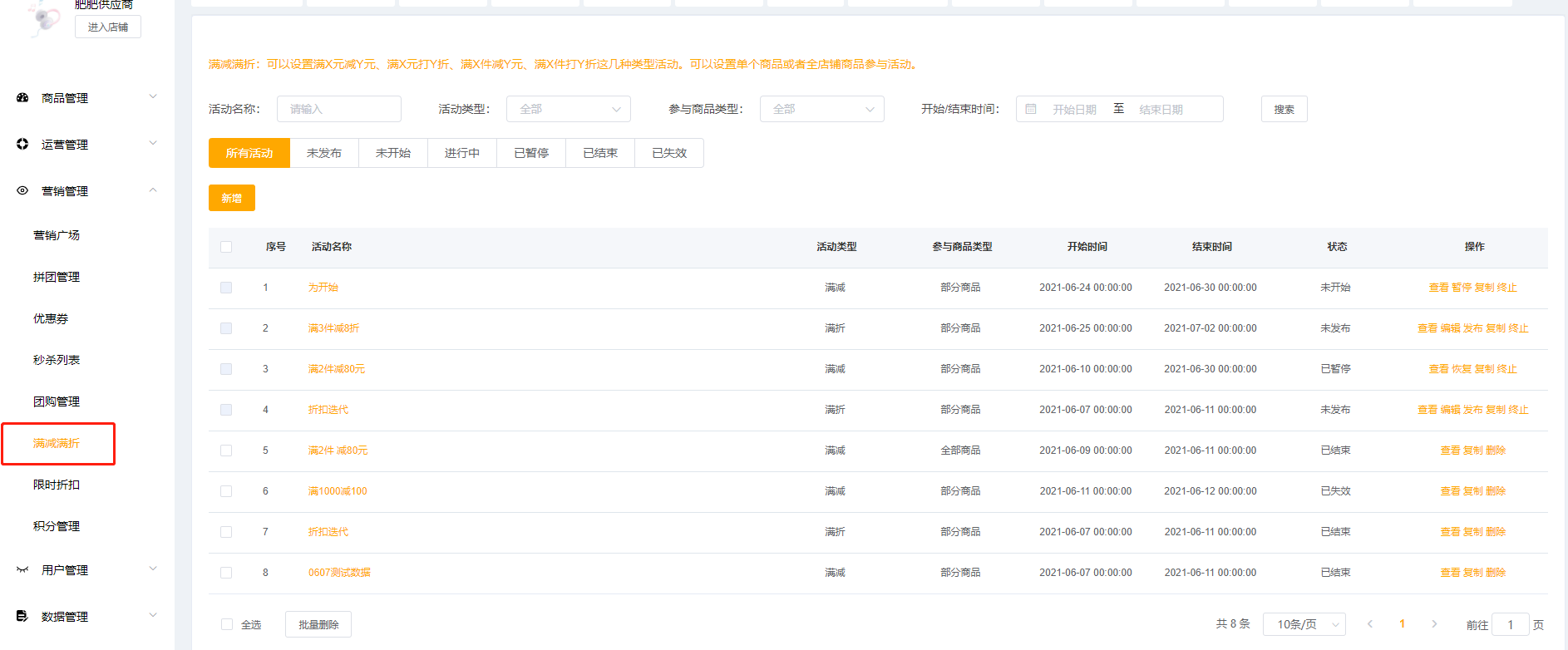Screen dimensions: 1568x650
Task: Click the 营销管理 eye icon
Action: [x=22, y=191]
